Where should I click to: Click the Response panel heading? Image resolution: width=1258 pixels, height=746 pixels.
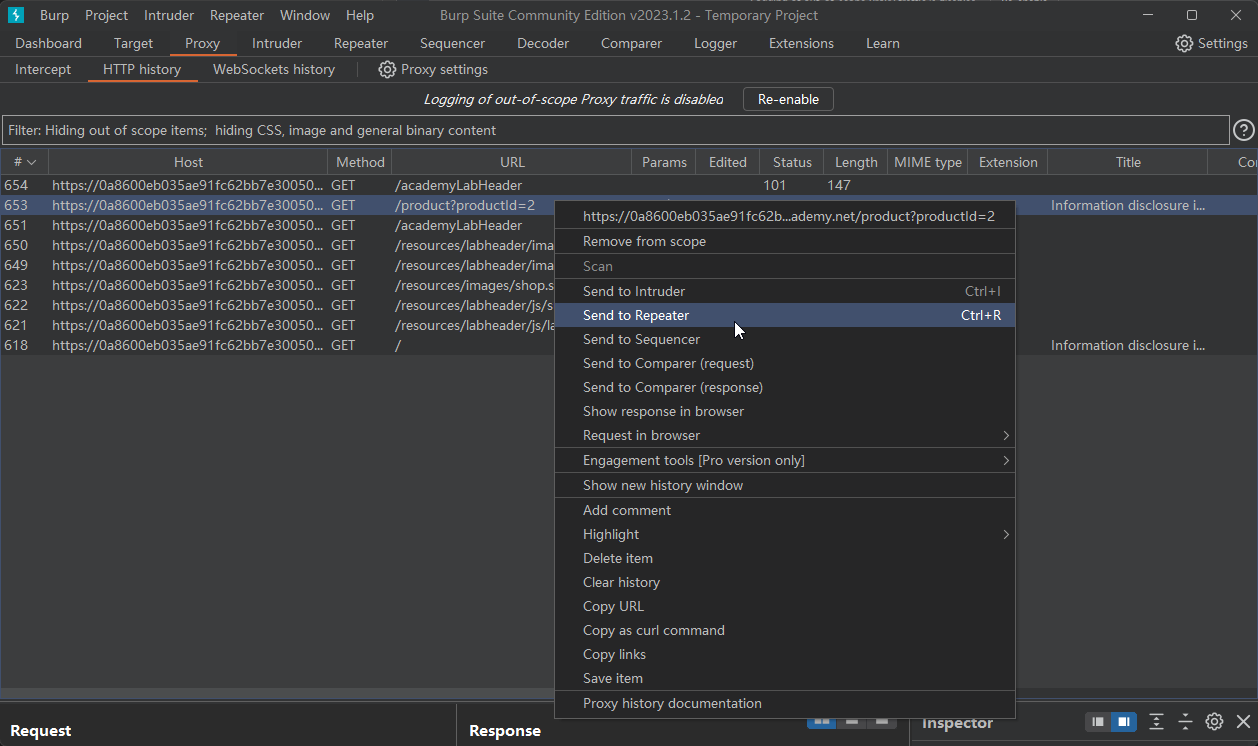[505, 731]
